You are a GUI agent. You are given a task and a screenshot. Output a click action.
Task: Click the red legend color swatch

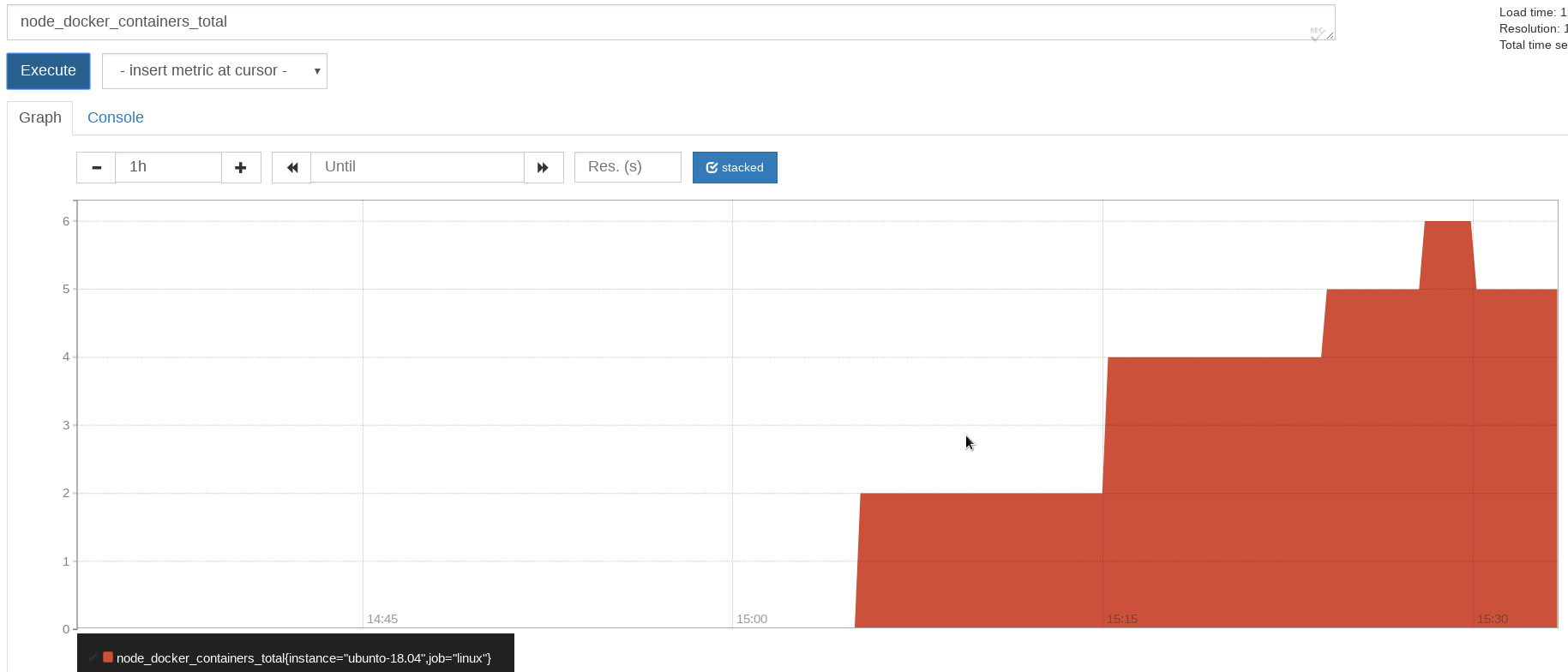tap(108, 657)
